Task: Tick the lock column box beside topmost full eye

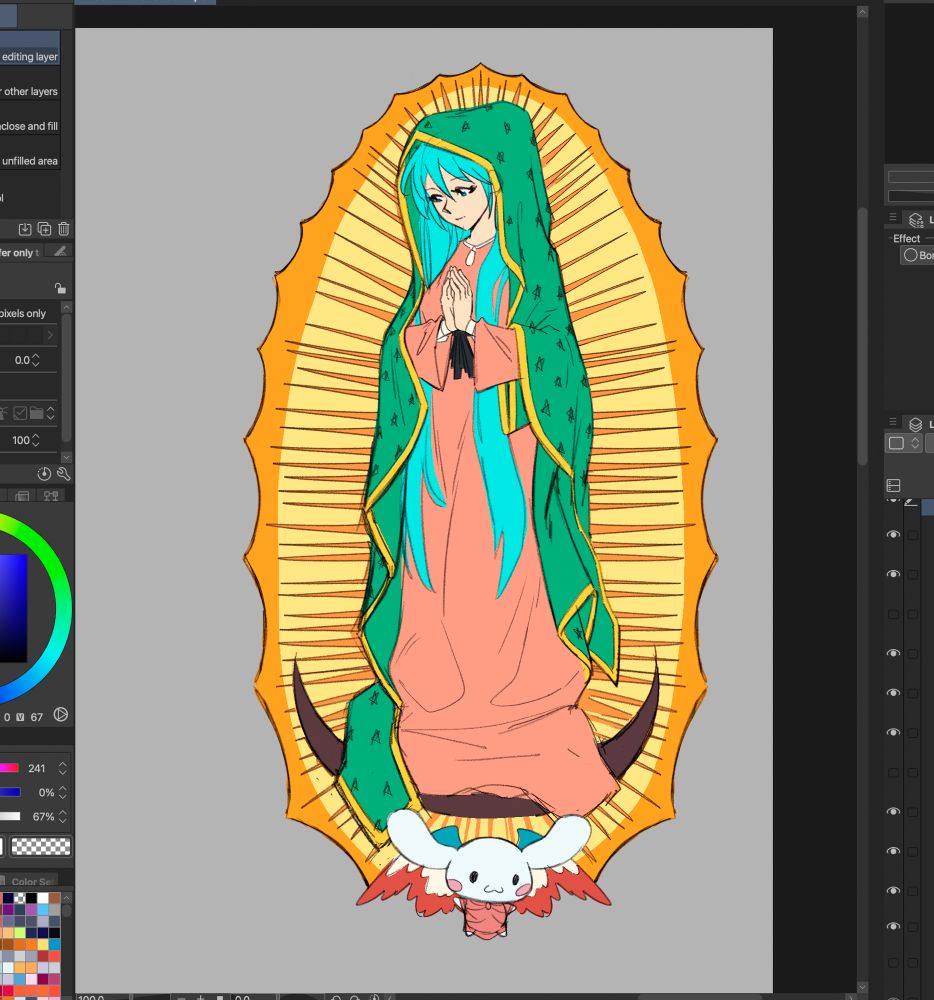Action: click(x=913, y=534)
